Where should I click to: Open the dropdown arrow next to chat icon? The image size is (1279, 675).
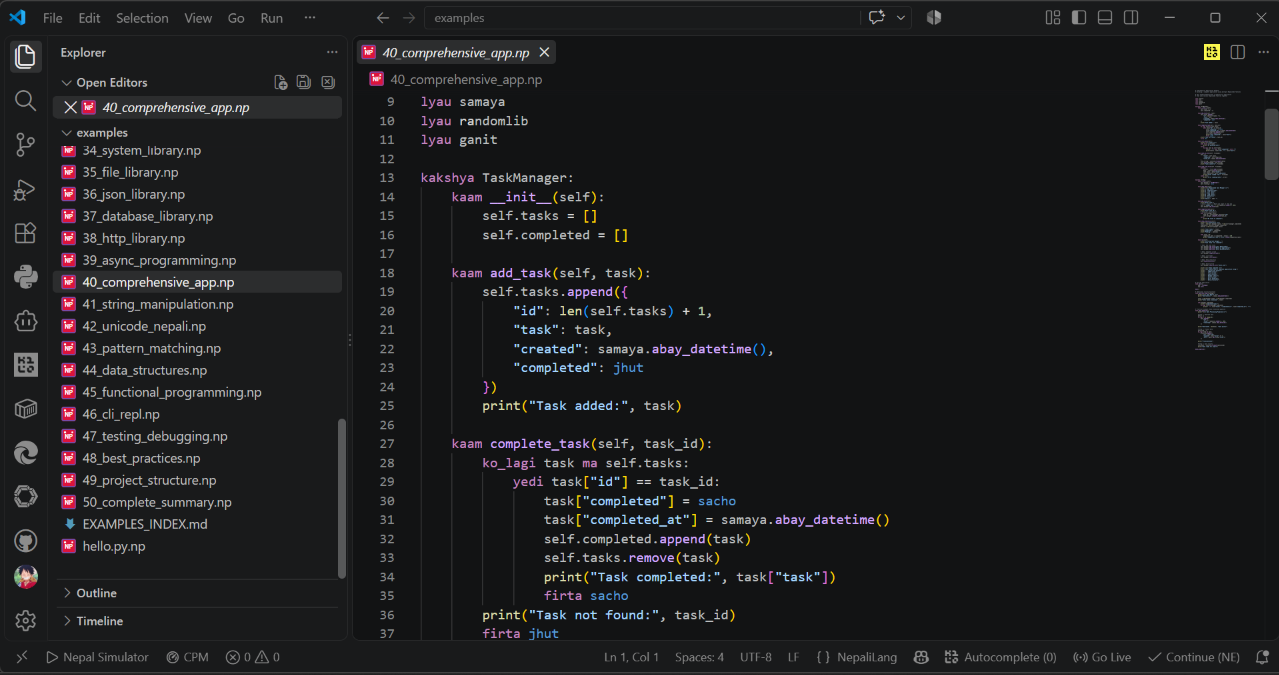(902, 18)
